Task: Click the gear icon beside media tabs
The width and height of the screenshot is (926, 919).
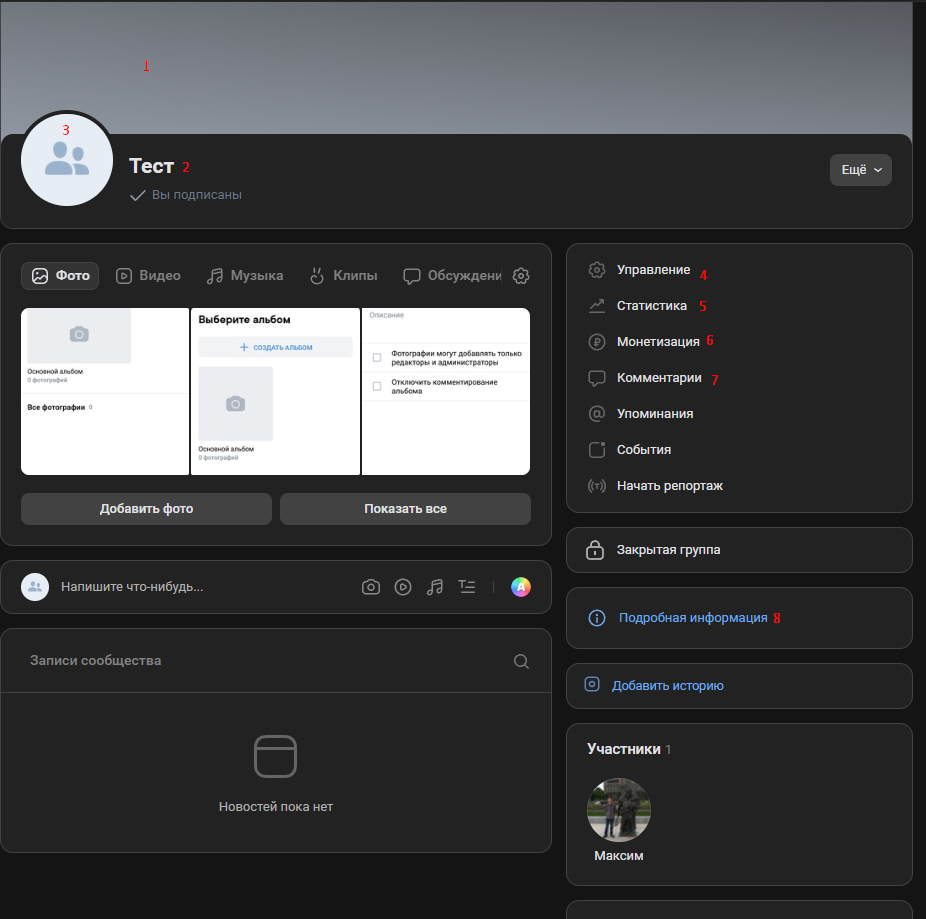Action: (521, 276)
